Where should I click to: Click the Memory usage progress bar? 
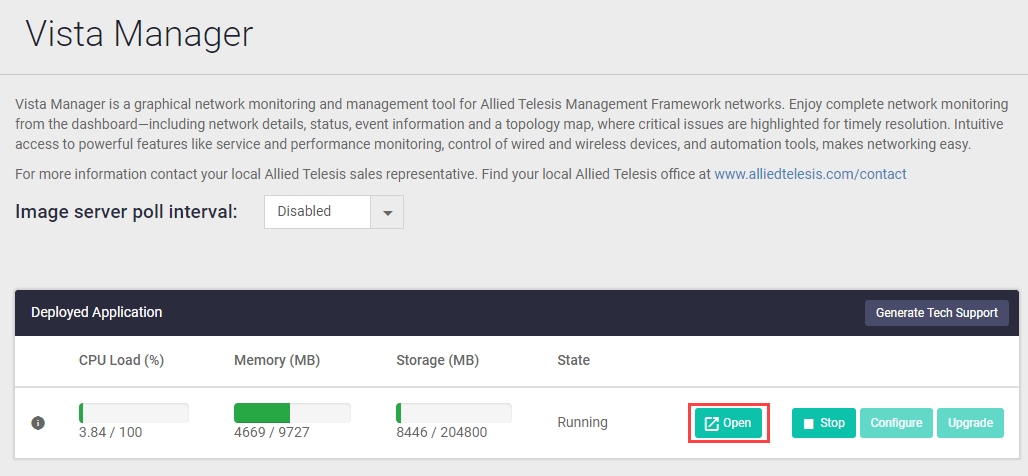(x=292, y=413)
